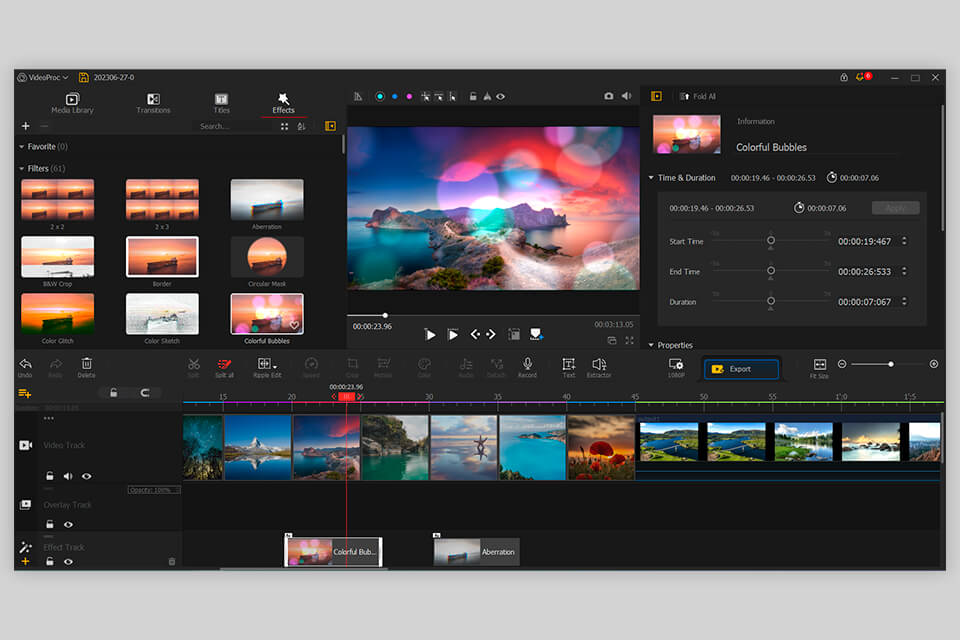This screenshot has height=640, width=960.
Task: Click the preview progress slider handle
Action: coord(385,315)
